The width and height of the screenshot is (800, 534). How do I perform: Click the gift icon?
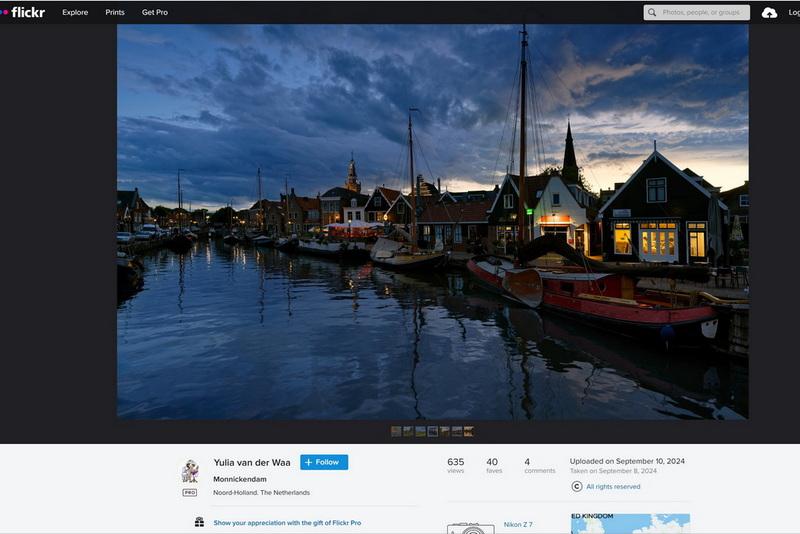click(199, 522)
